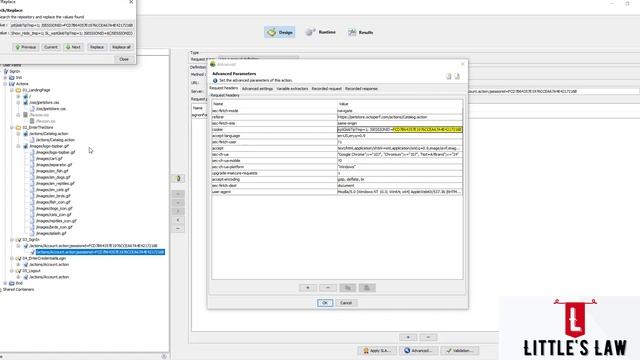Collapse the 01_LandingPage tree node
This screenshot has height=360, width=640.
[x=12, y=90]
